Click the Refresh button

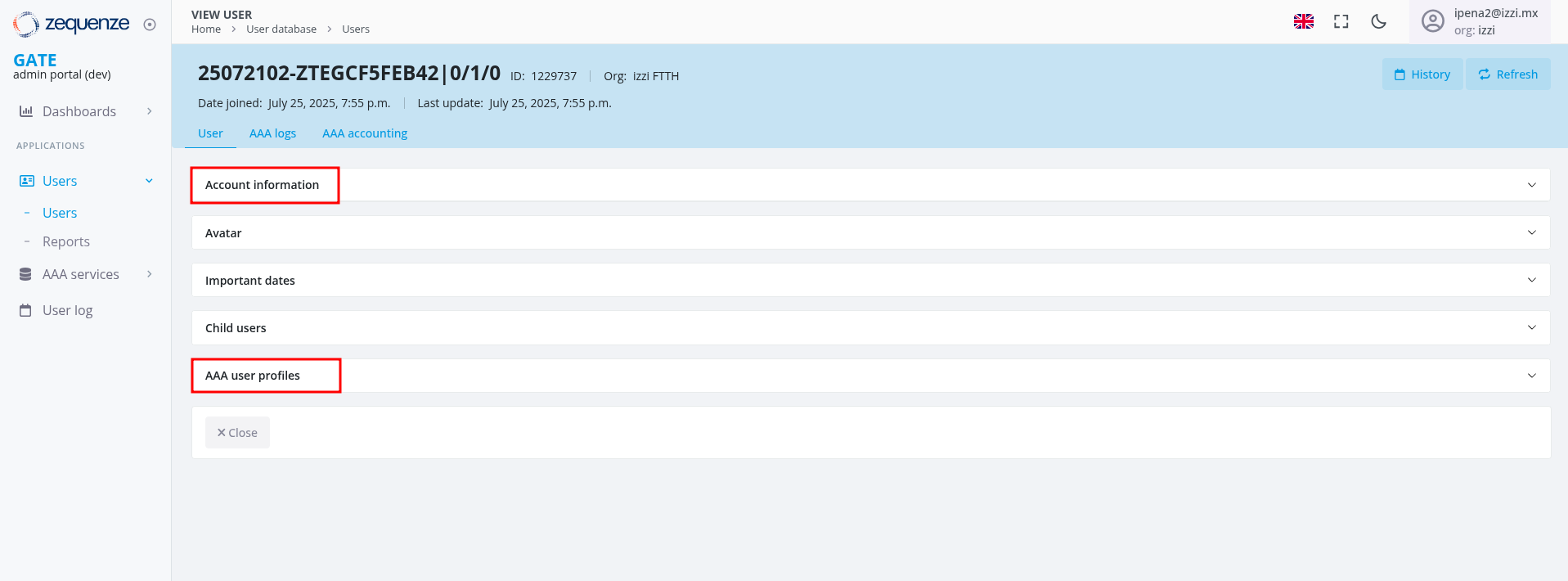[1507, 74]
